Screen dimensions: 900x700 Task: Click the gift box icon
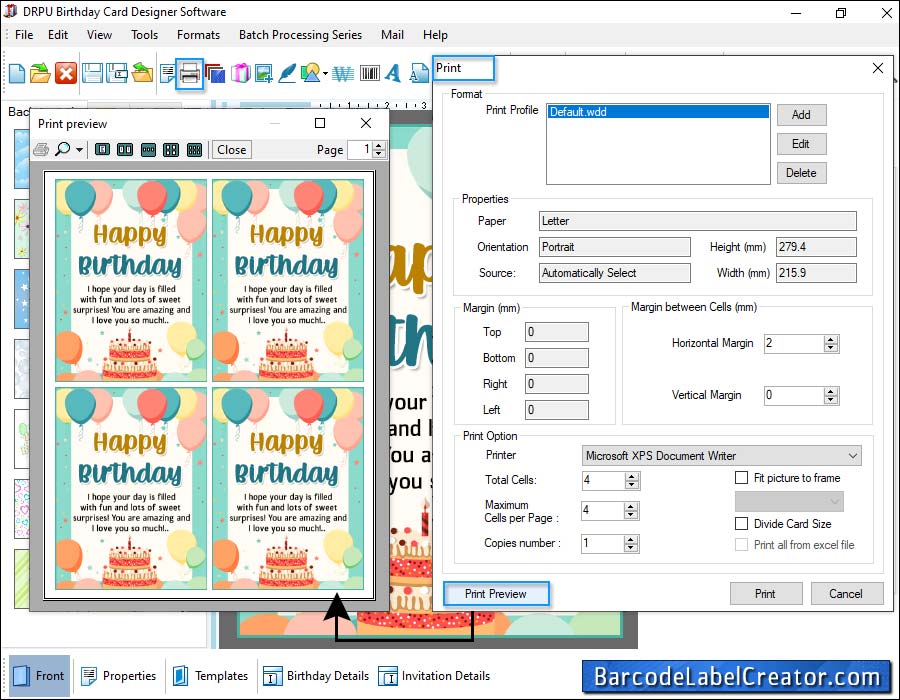tap(240, 73)
